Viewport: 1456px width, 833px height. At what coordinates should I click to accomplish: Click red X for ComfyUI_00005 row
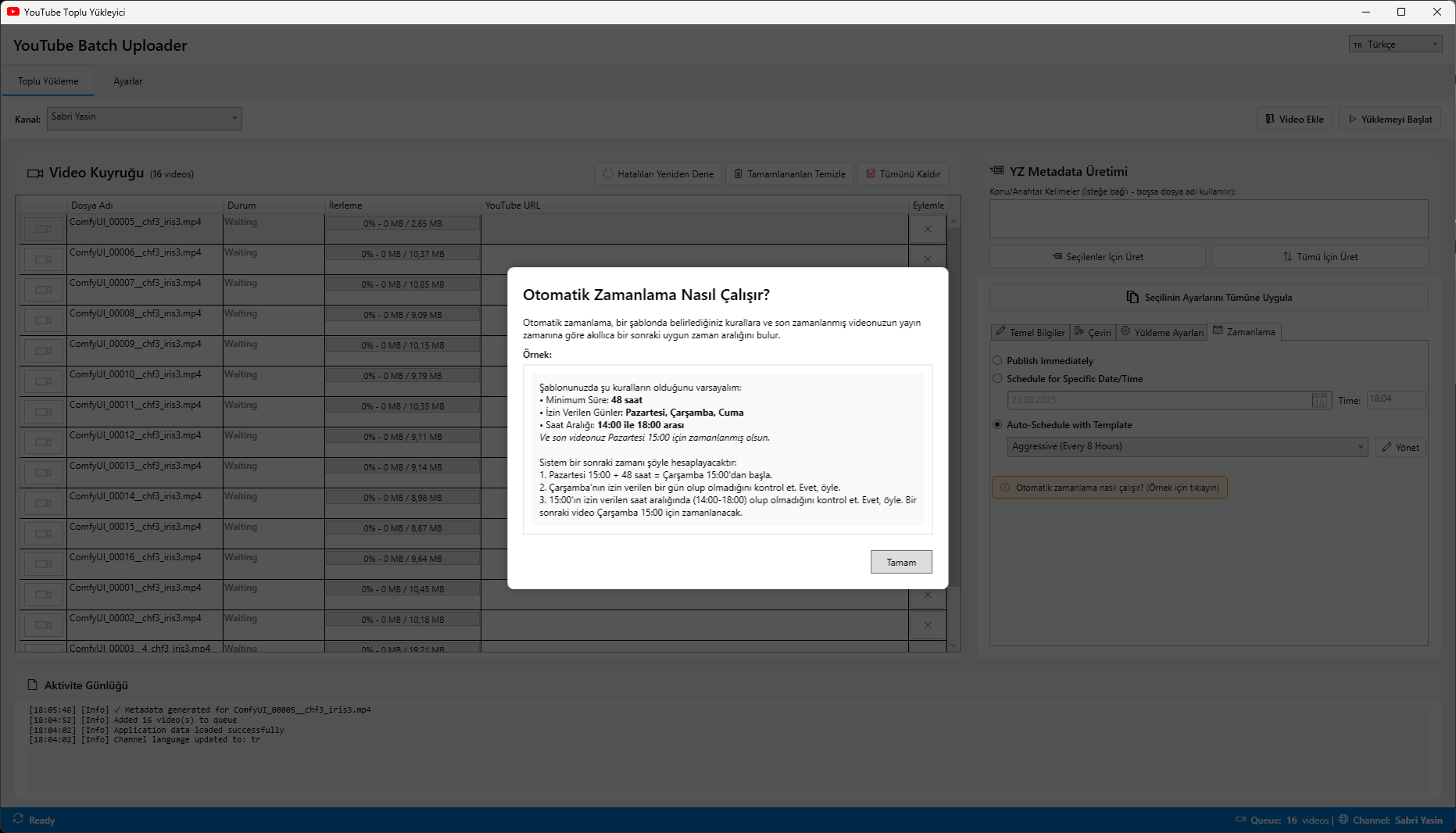(928, 229)
